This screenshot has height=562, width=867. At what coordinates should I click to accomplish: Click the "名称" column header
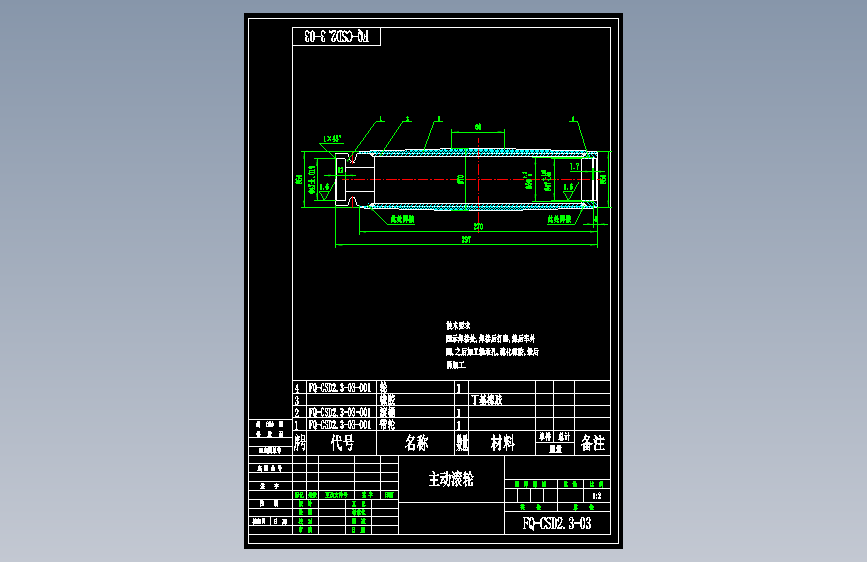416,443
